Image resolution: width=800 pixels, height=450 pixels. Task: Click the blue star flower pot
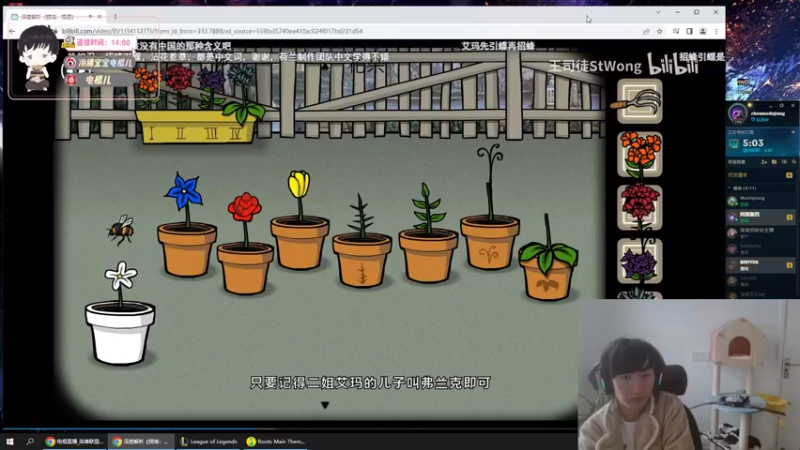pyautogui.click(x=186, y=224)
